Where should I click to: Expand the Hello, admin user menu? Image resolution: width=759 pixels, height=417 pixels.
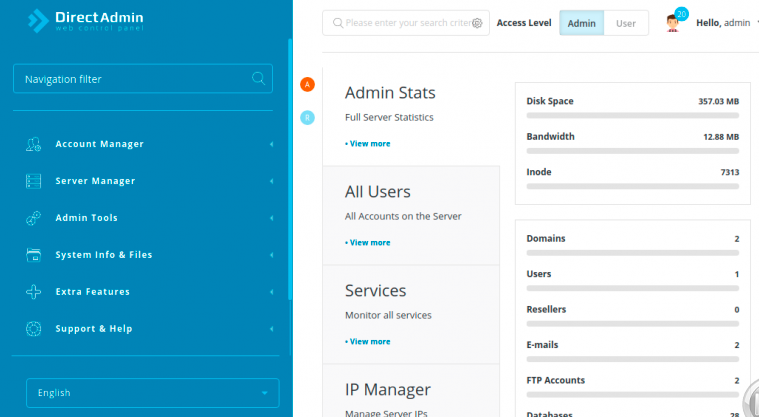tap(723, 23)
